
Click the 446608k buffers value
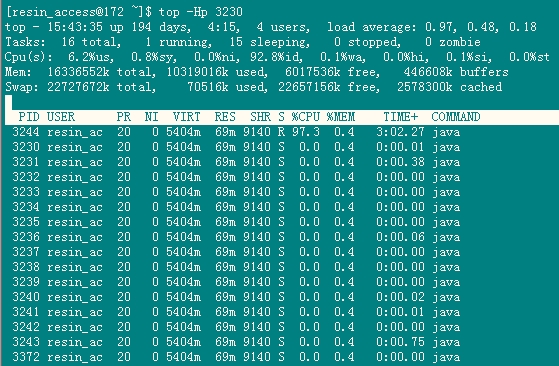pos(428,72)
